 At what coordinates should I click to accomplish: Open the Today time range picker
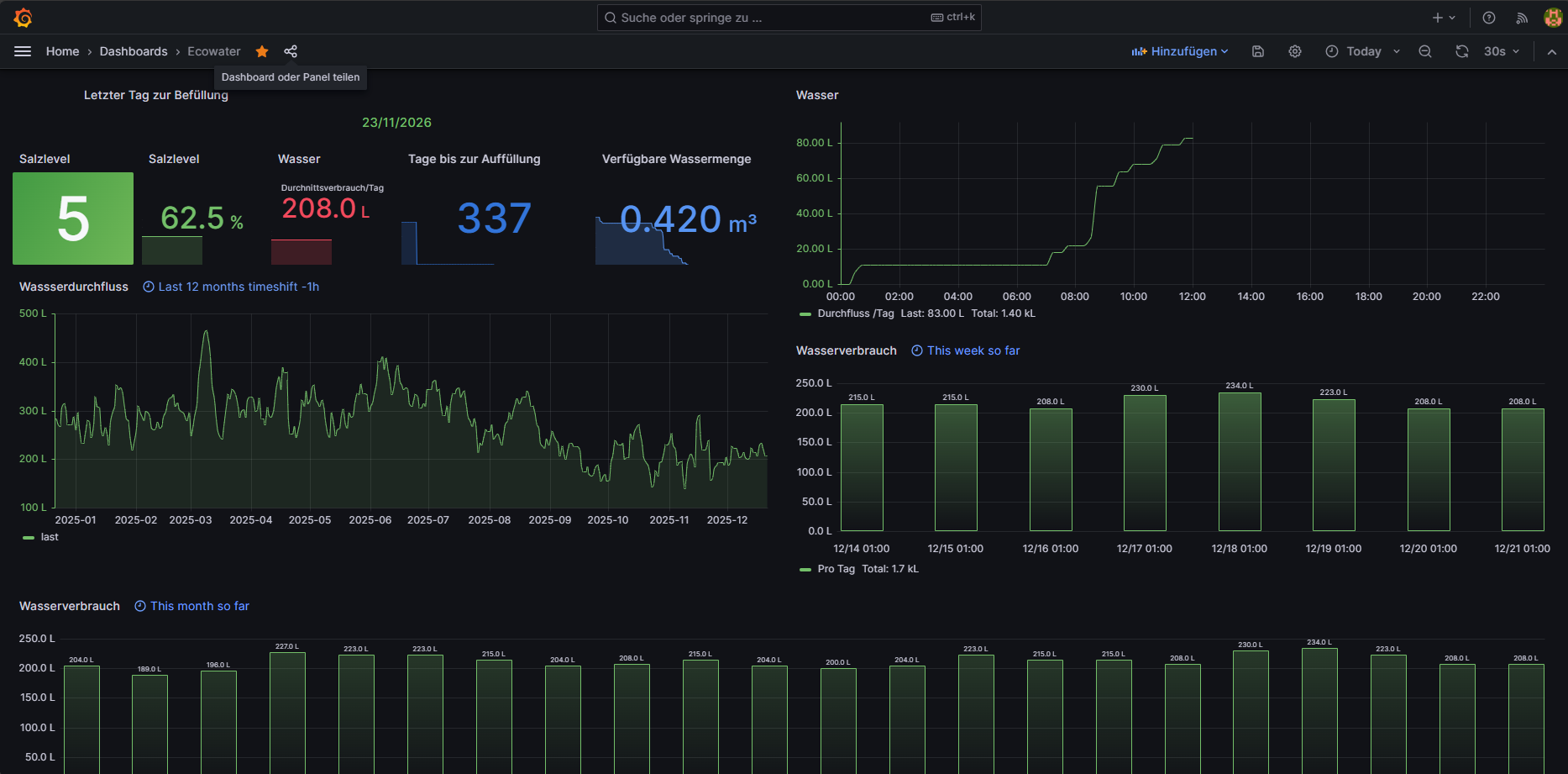coord(1363,51)
